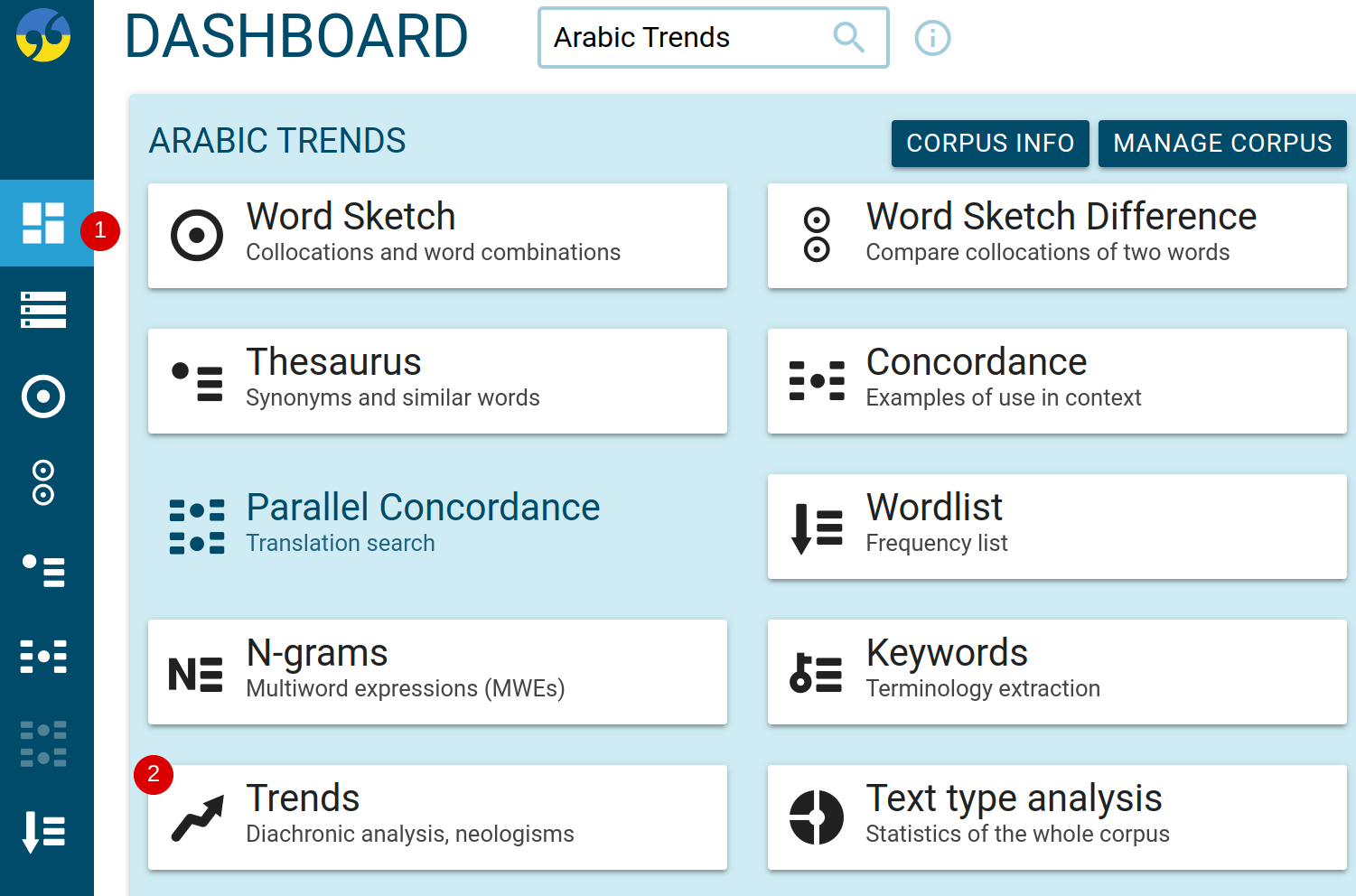Open the Word Sketch collocations card
This screenshot has height=896, width=1356.
click(x=437, y=235)
